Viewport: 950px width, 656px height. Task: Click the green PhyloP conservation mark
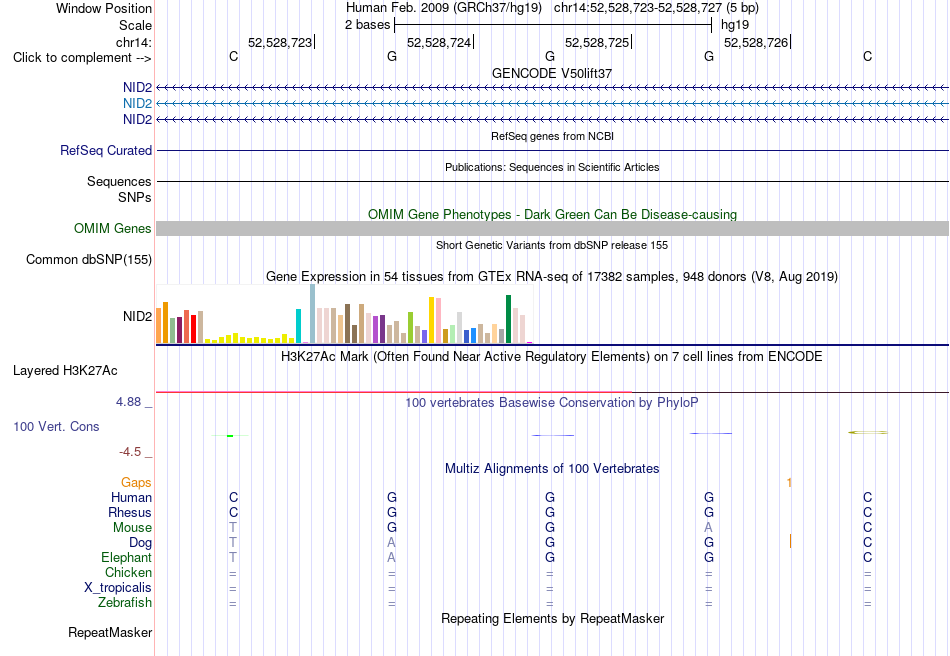[230, 436]
